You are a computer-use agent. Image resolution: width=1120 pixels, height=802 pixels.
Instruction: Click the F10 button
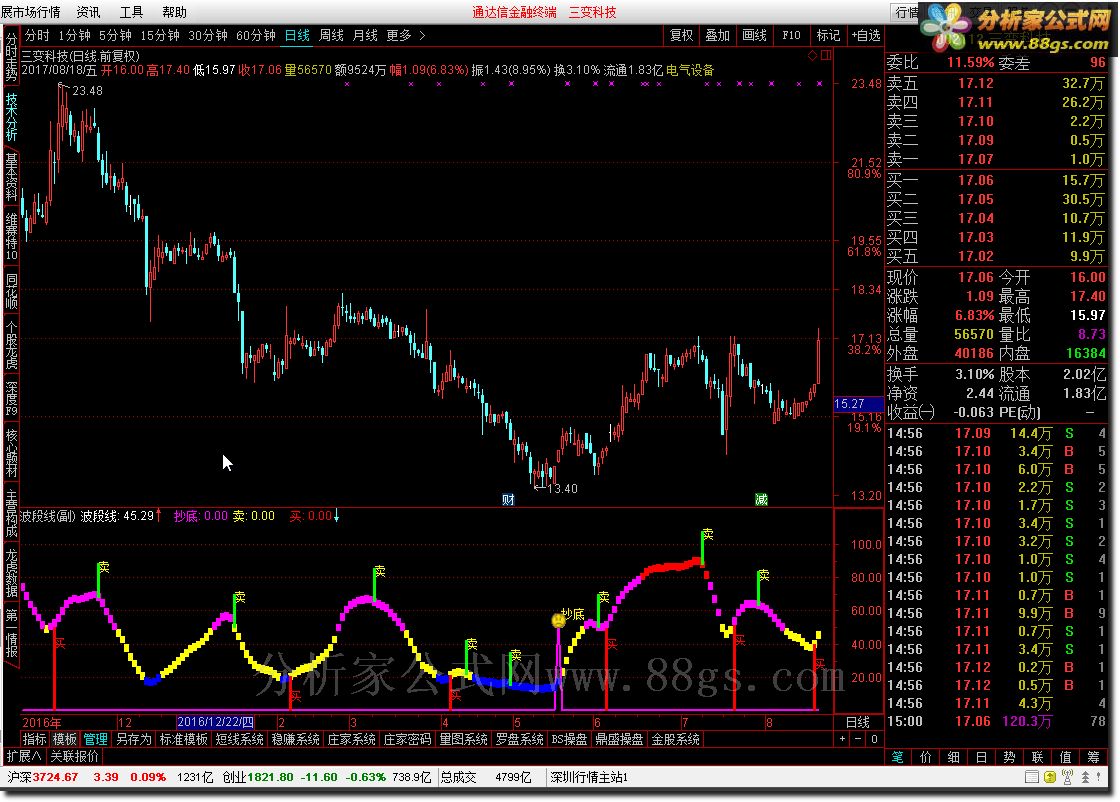pos(791,35)
